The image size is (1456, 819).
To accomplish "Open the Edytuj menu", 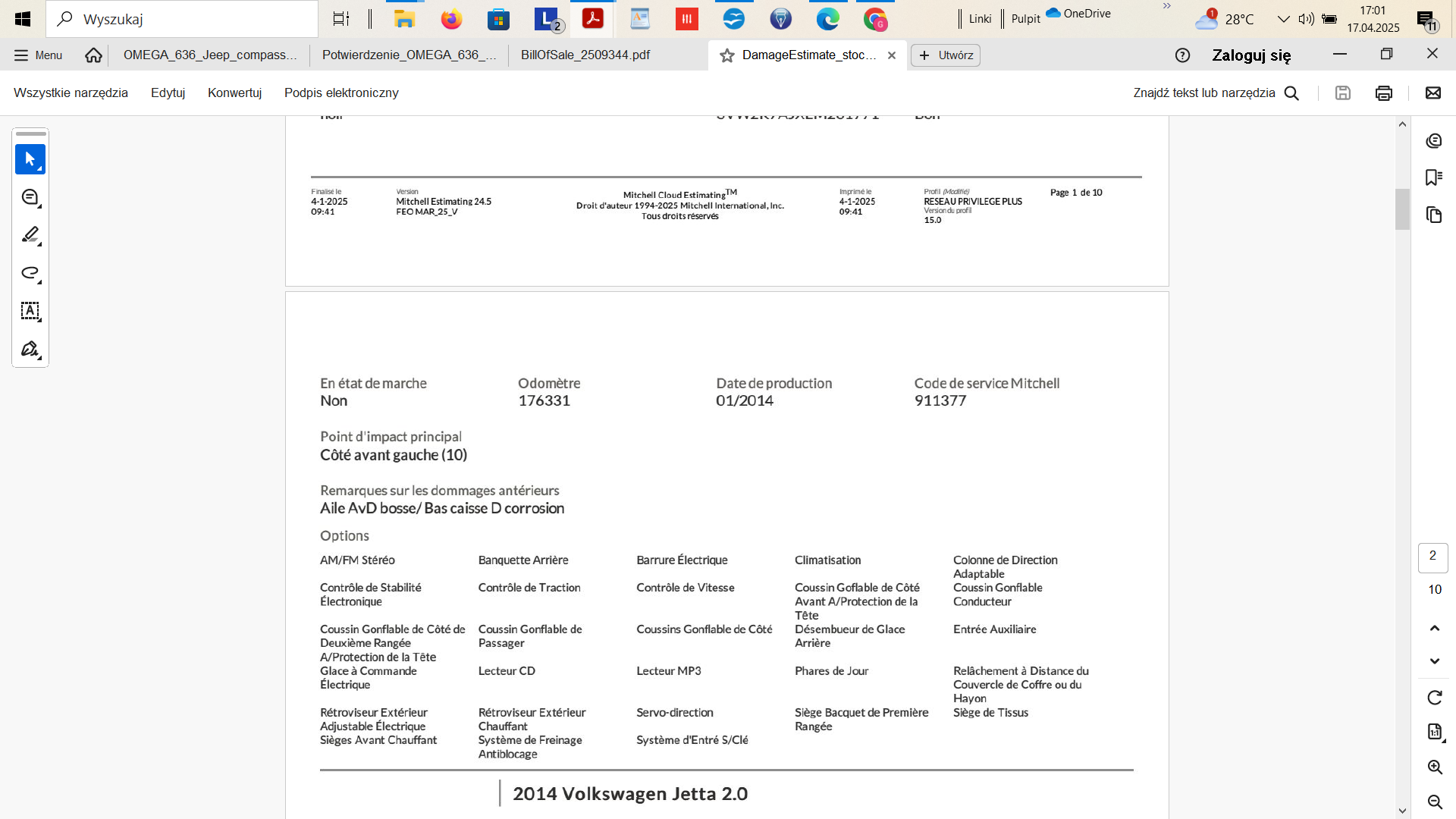I will click(x=168, y=93).
